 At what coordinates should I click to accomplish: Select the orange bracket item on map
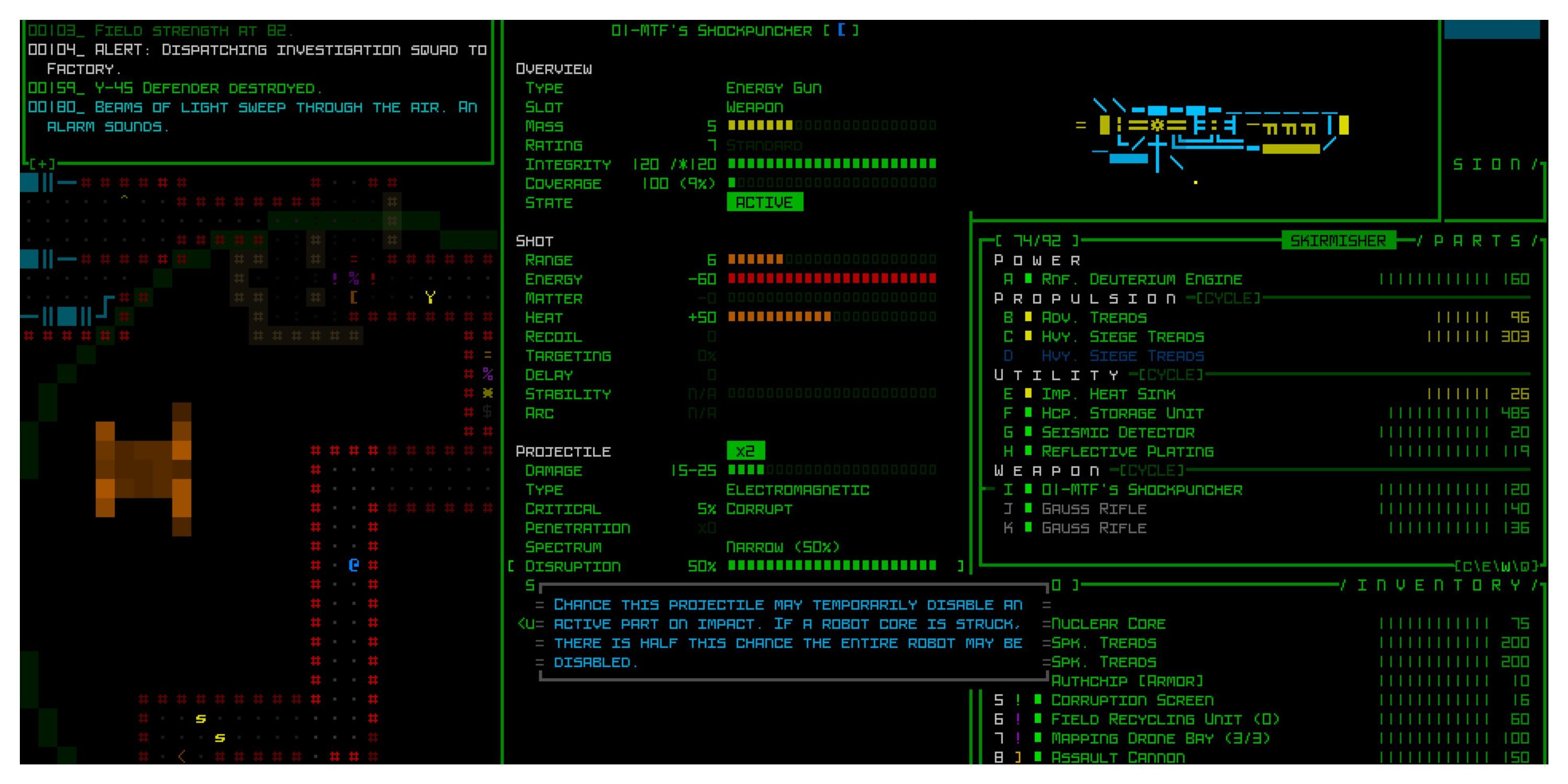click(354, 297)
